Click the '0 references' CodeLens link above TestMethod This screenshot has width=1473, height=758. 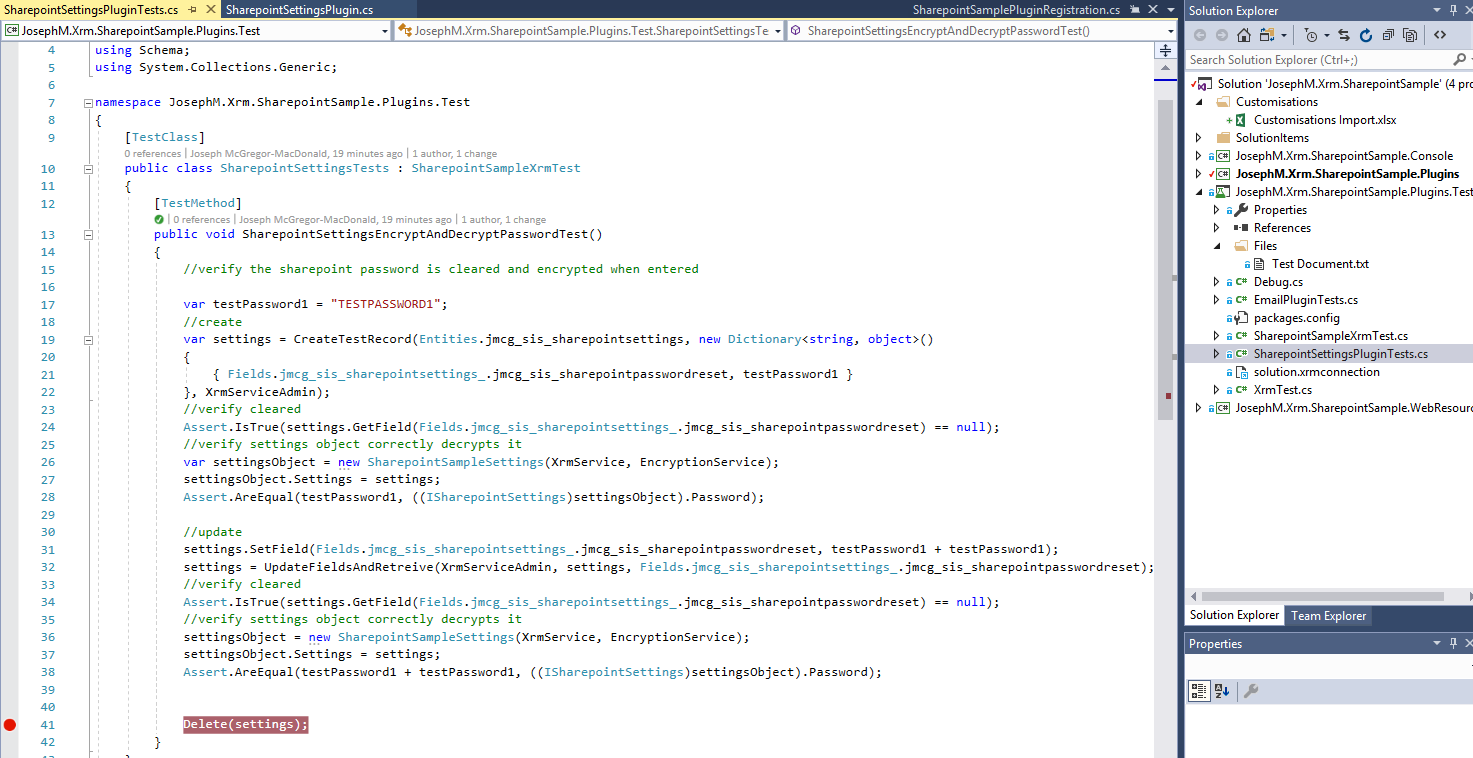point(201,220)
